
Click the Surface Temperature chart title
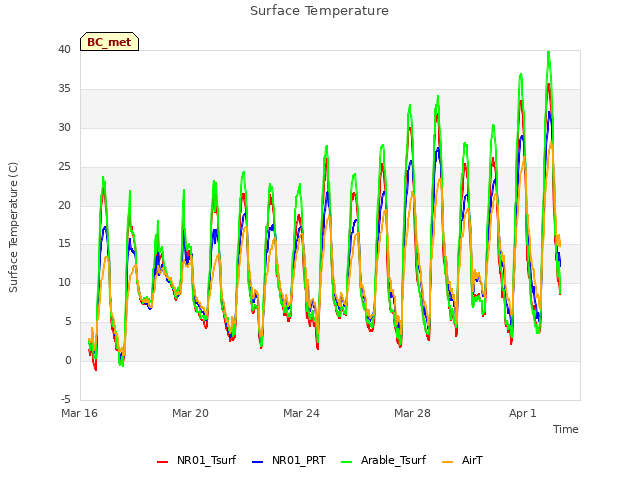pyautogui.click(x=319, y=11)
